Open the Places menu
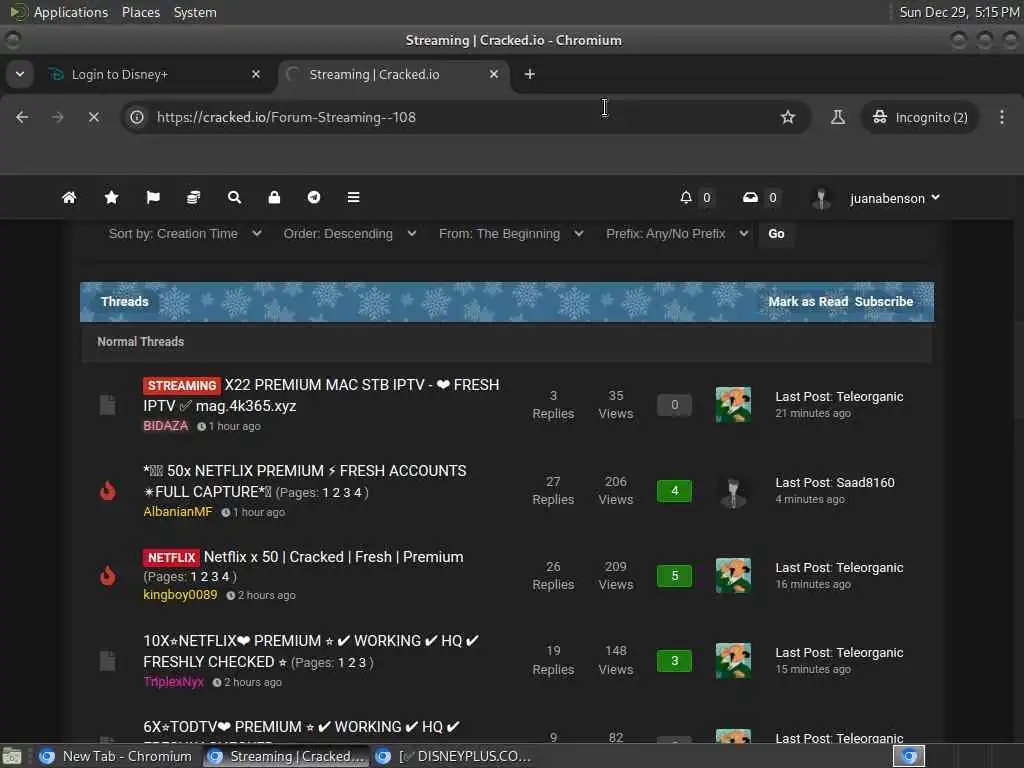1024x768 pixels. 140,12
